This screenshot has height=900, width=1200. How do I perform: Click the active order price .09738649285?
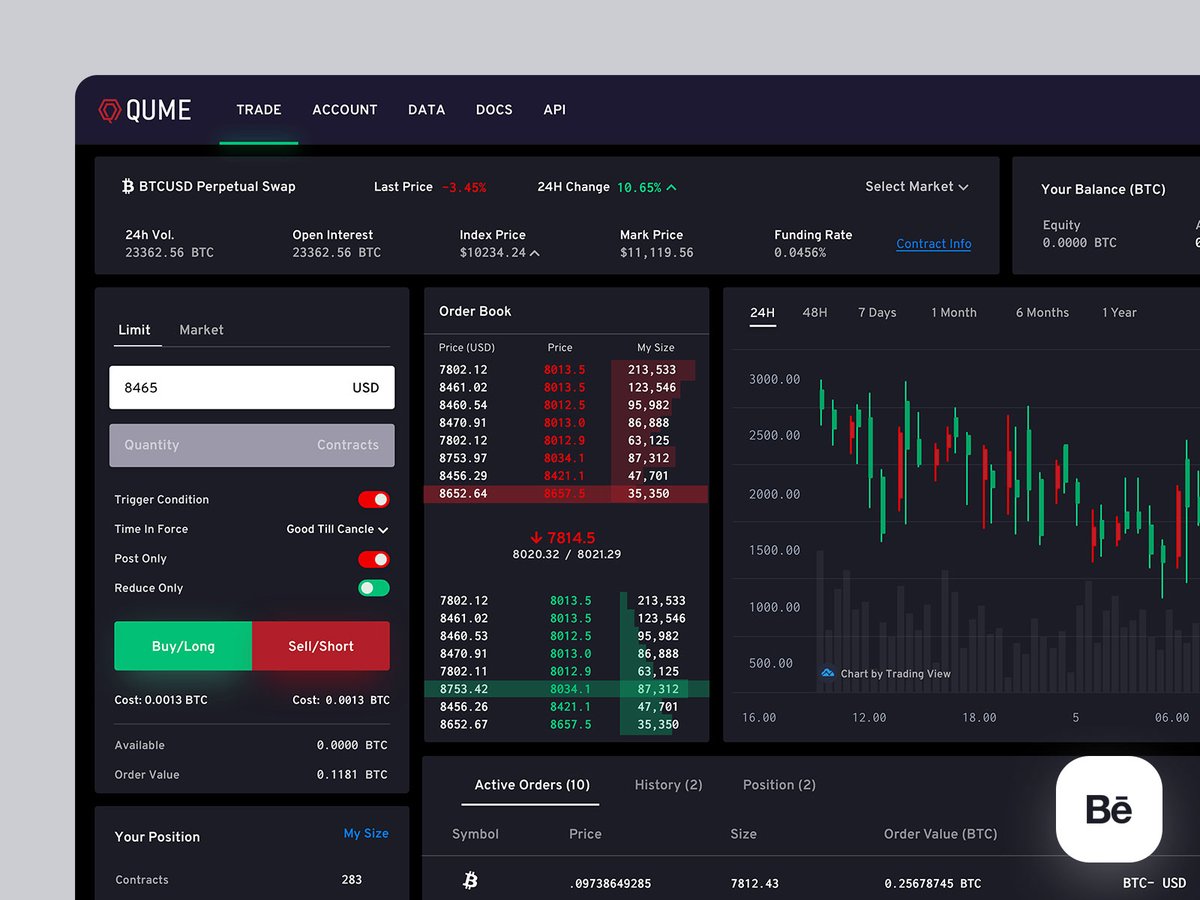[x=610, y=884]
